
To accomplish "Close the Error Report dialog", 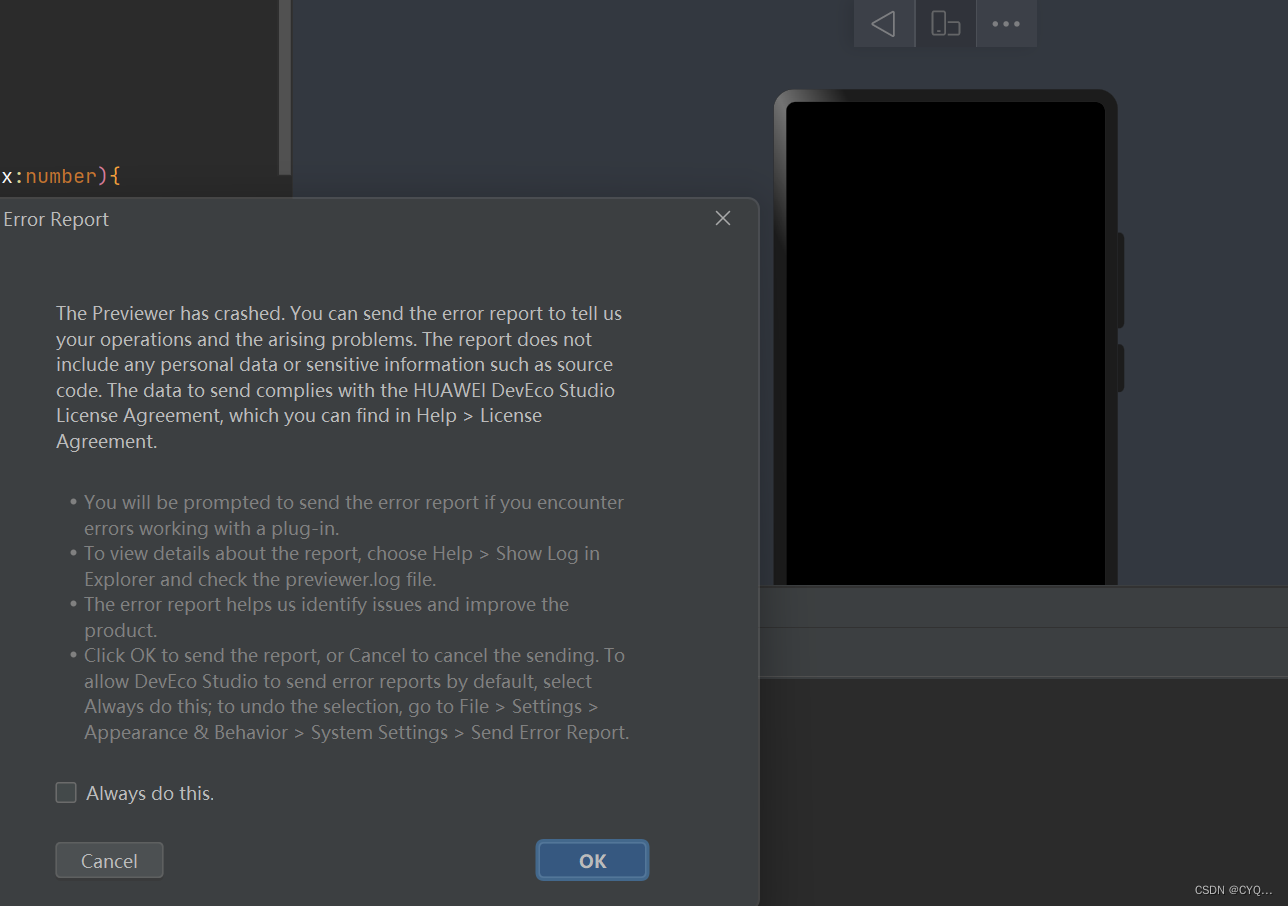I will [723, 218].
